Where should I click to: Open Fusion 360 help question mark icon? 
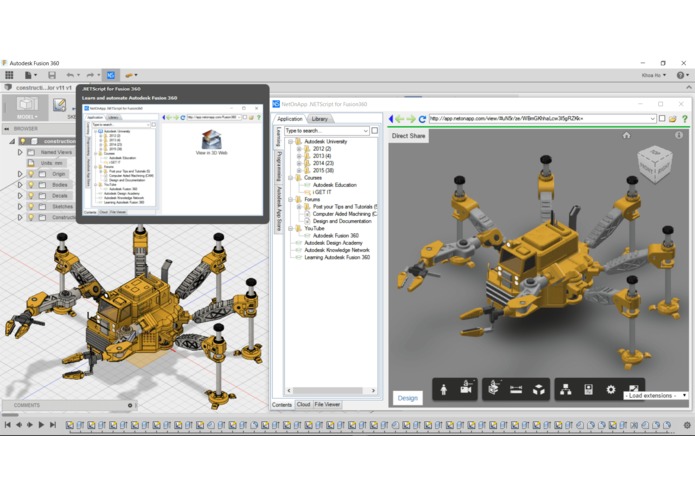[x=680, y=75]
